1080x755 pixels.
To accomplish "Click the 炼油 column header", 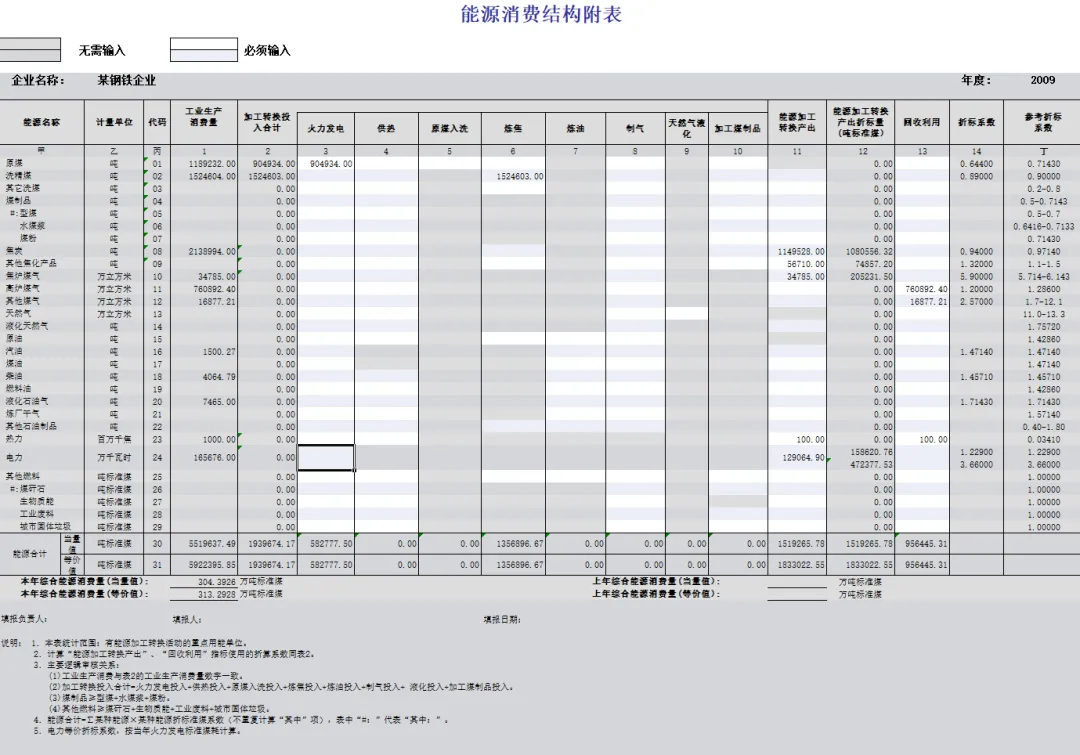I will tap(576, 128).
